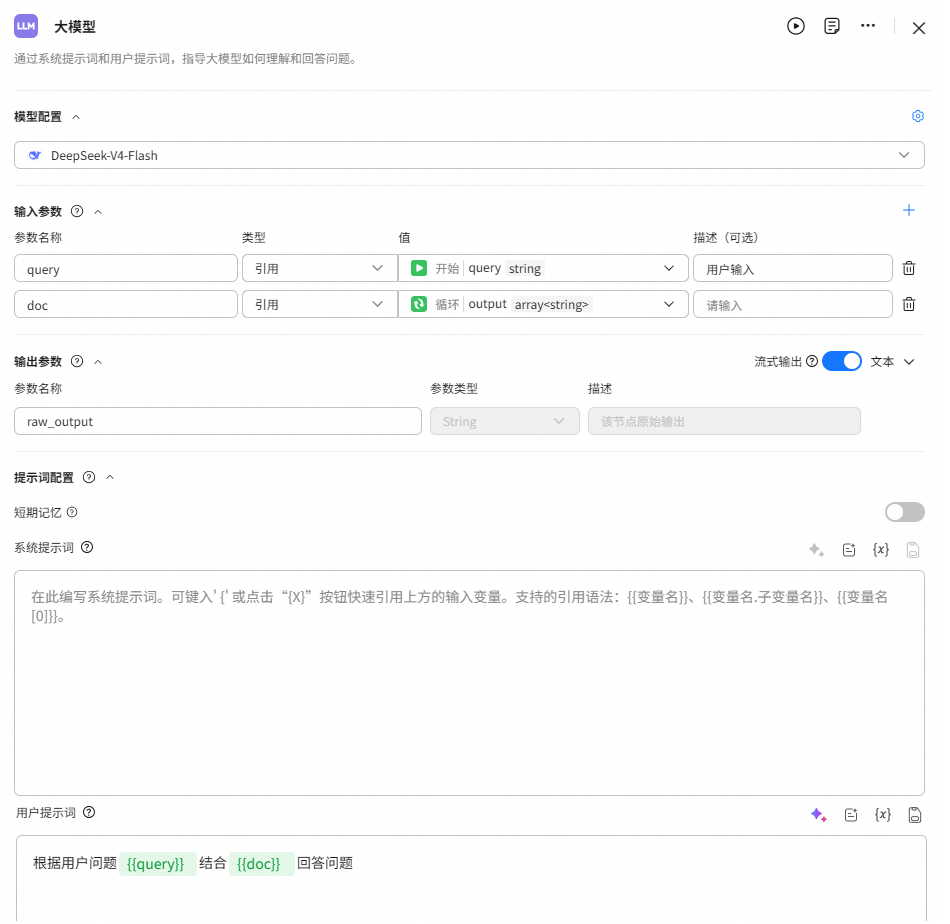The width and height of the screenshot is (950, 924).
Task: Click the green 开始 node icon
Action: (x=419, y=268)
